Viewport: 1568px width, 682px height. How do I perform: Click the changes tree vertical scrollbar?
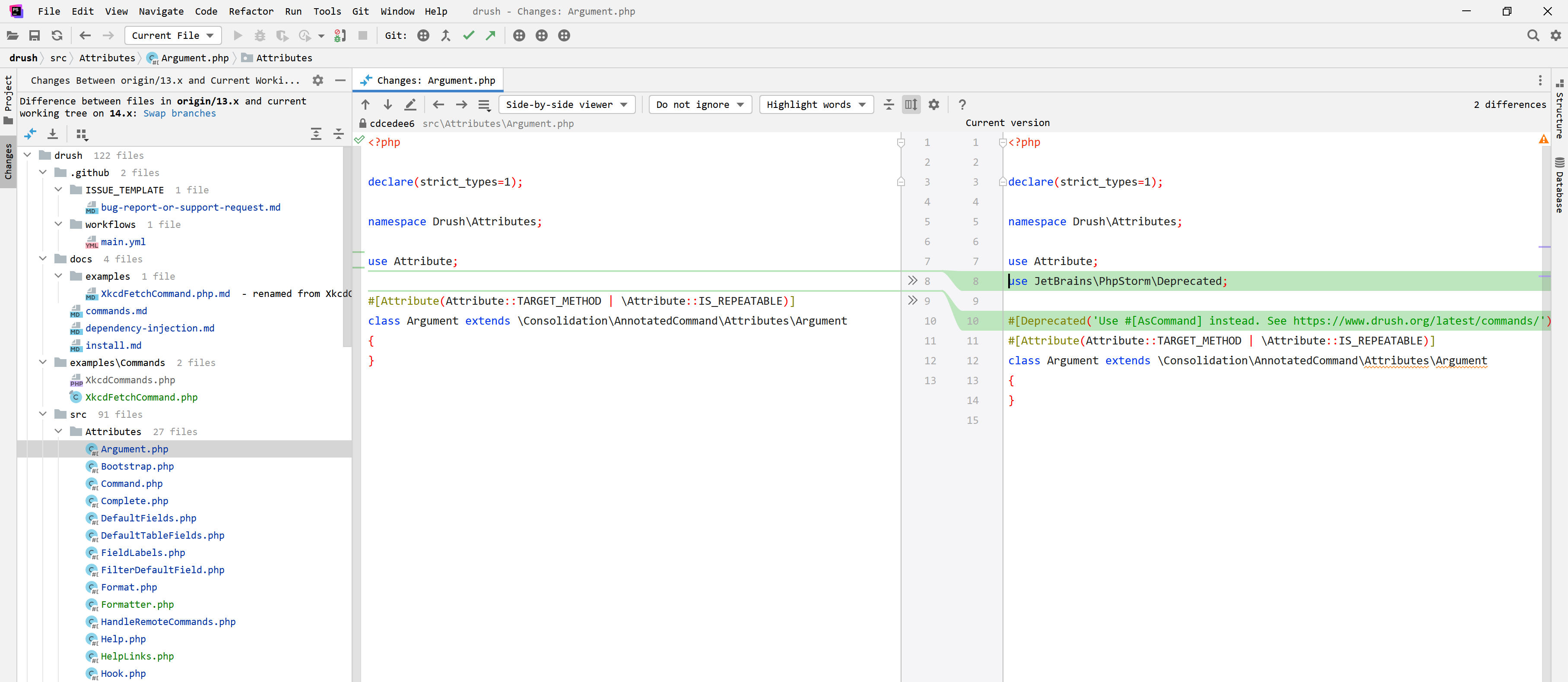pos(348,246)
